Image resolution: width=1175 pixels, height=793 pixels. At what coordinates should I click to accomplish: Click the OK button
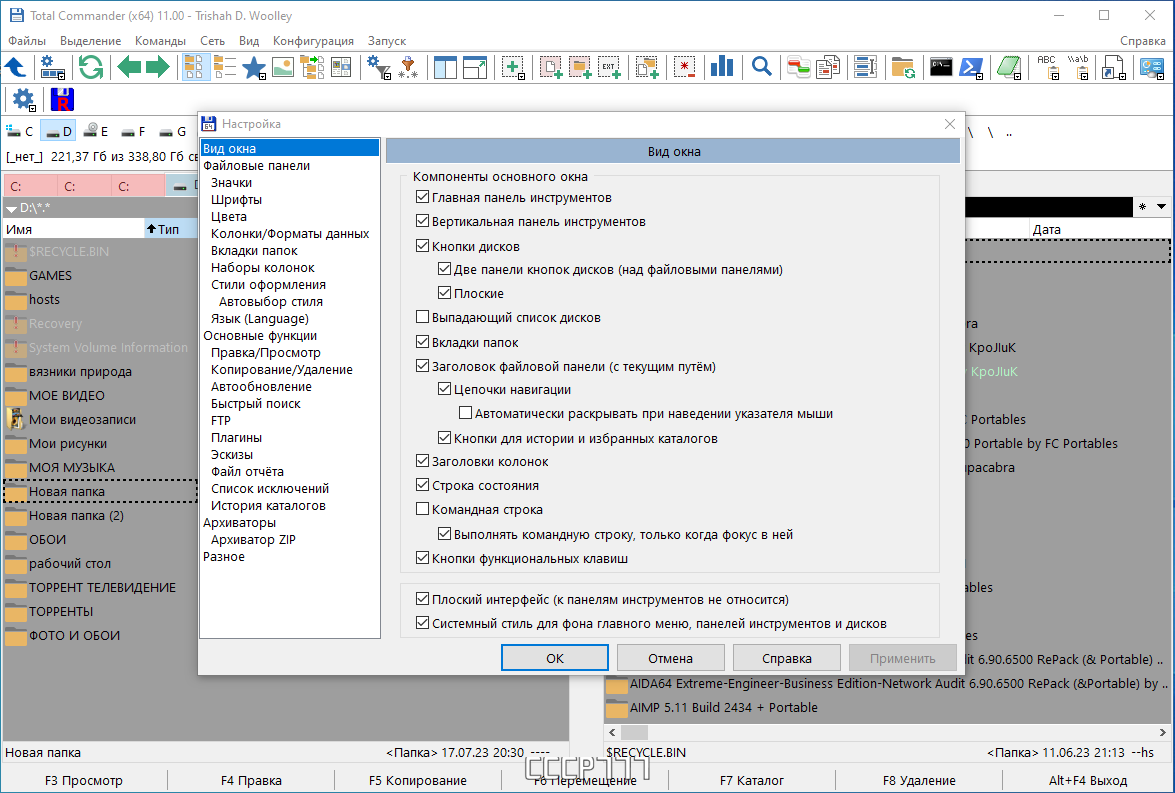(x=555, y=658)
